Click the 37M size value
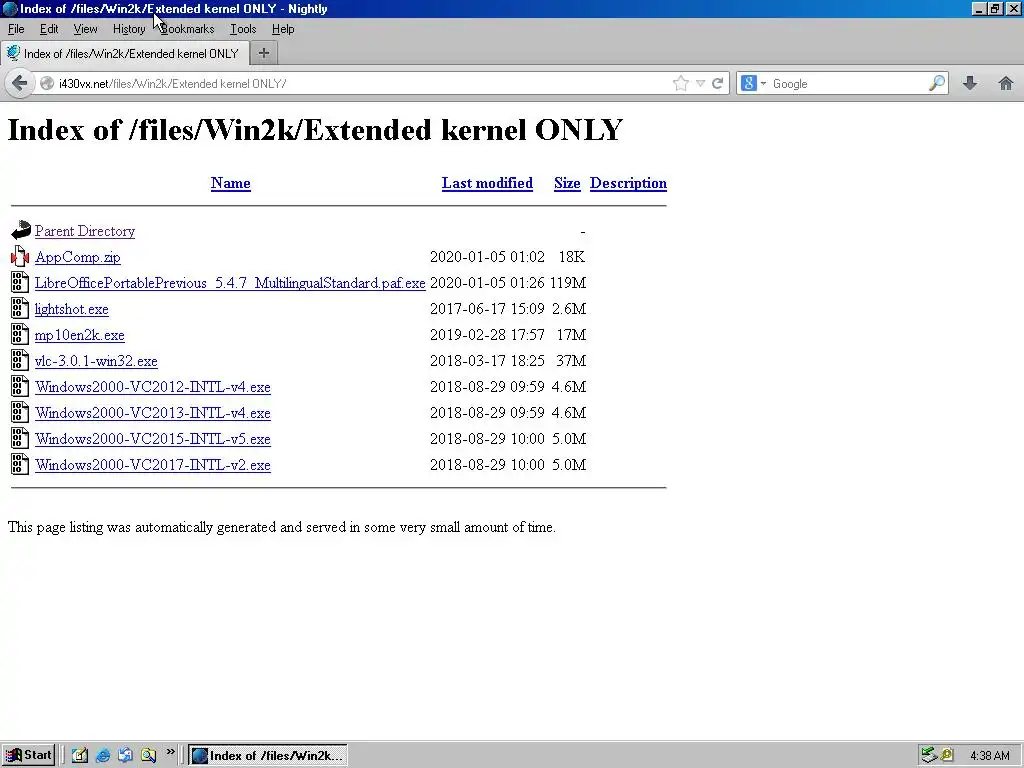The image size is (1024, 768). pyautogui.click(x=571, y=361)
